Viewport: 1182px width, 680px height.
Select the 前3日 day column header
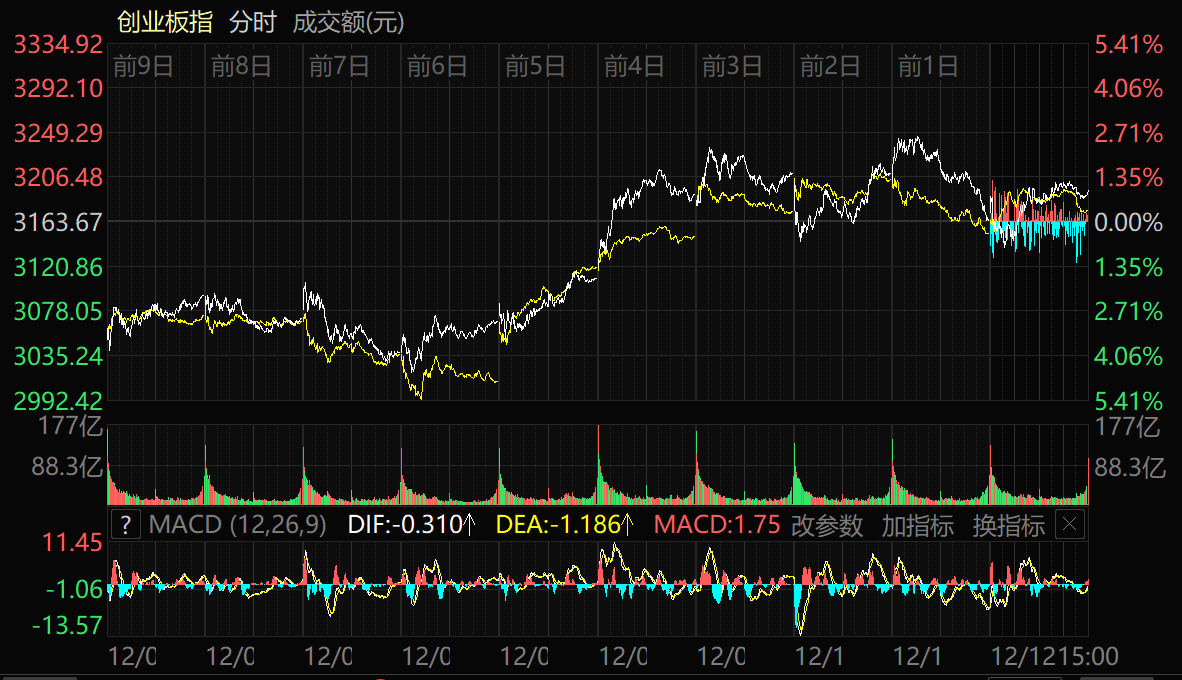(x=732, y=67)
